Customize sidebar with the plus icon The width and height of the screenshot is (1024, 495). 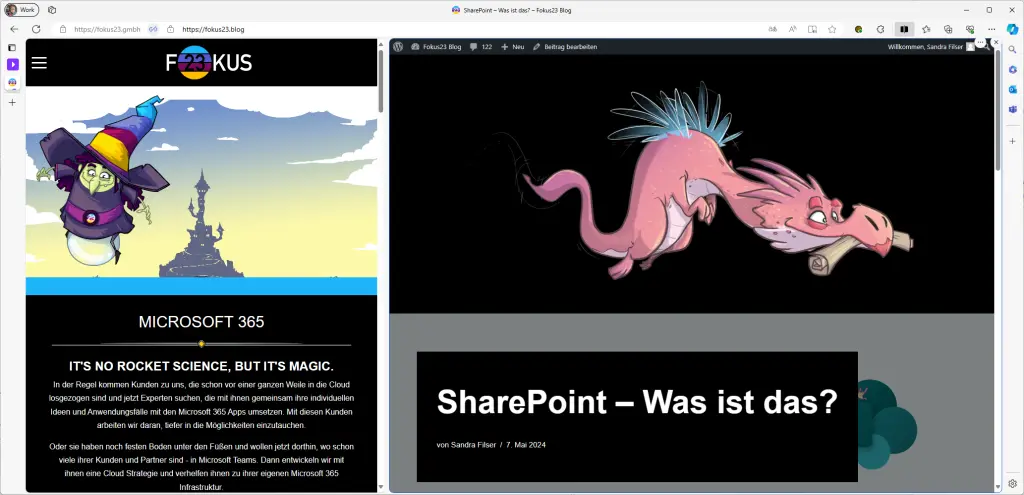point(1012,141)
